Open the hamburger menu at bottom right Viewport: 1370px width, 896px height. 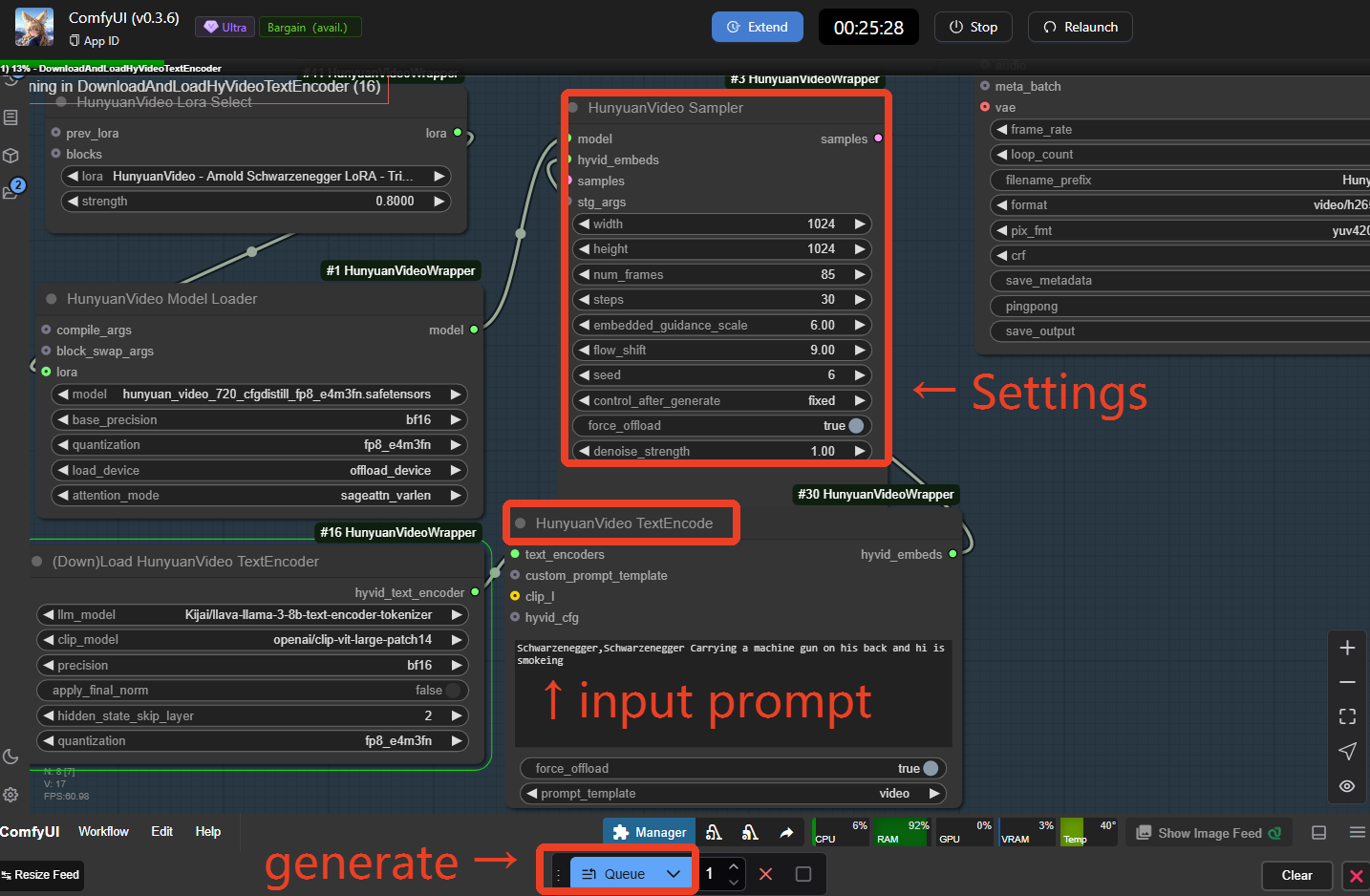tap(1357, 833)
